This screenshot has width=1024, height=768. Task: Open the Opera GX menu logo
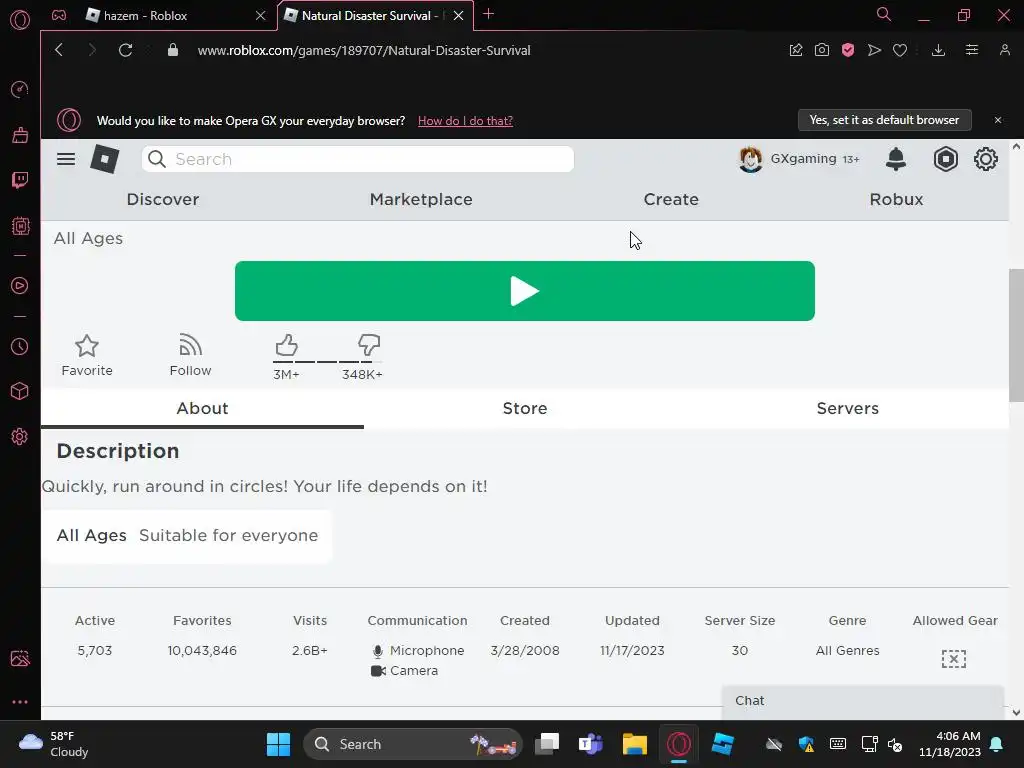[x=20, y=20]
